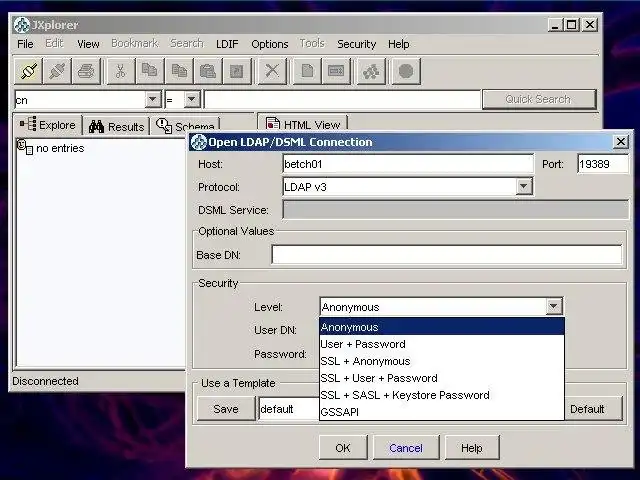Click the template Save button
Viewport: 640px width, 480px height.
click(226, 409)
